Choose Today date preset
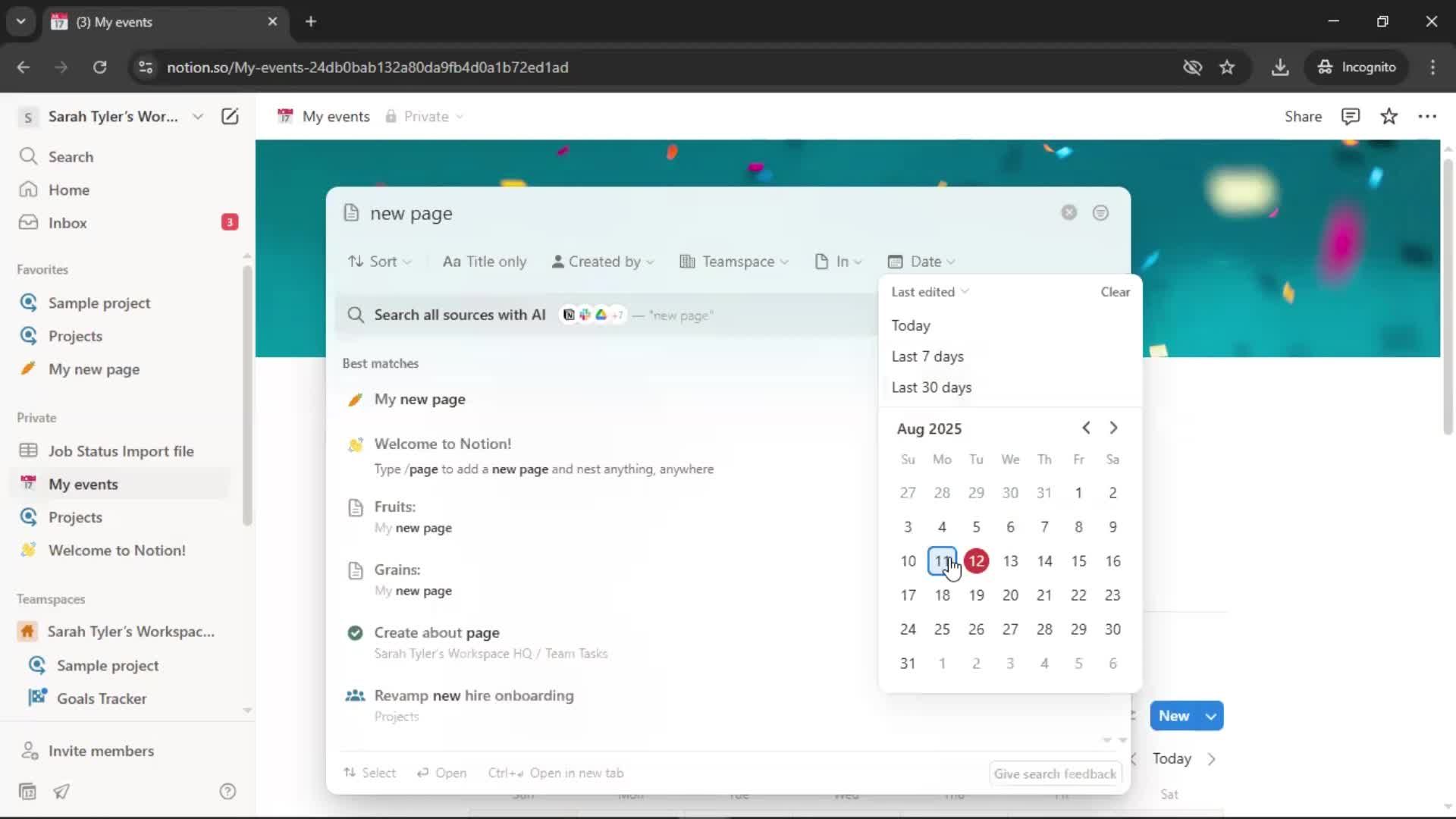1456x819 pixels. click(911, 325)
